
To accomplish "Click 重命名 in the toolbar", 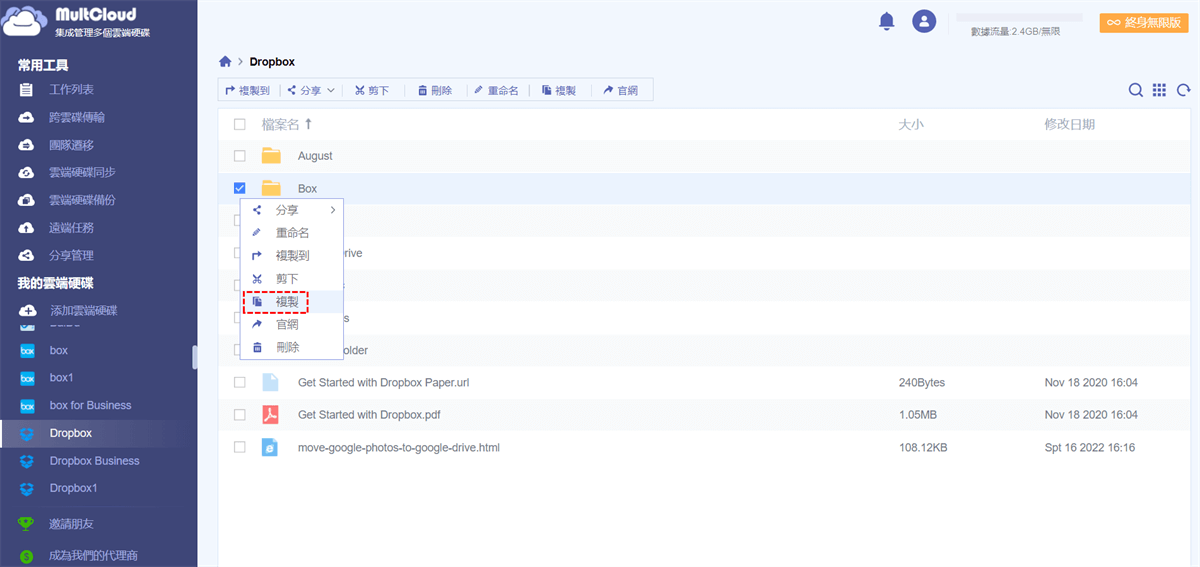I will (496, 90).
